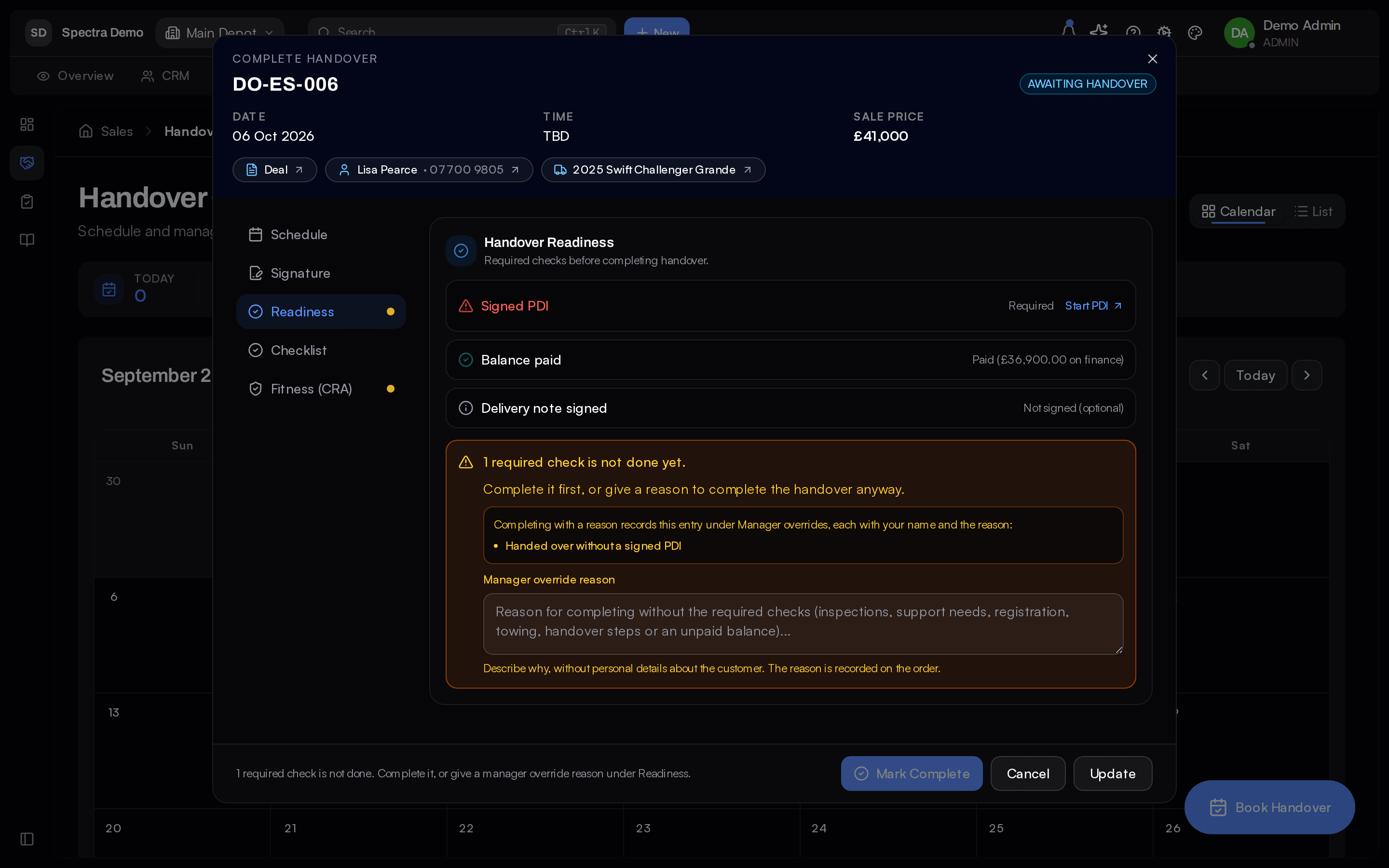Open the Demo Admin profile avatar

tap(1239, 33)
